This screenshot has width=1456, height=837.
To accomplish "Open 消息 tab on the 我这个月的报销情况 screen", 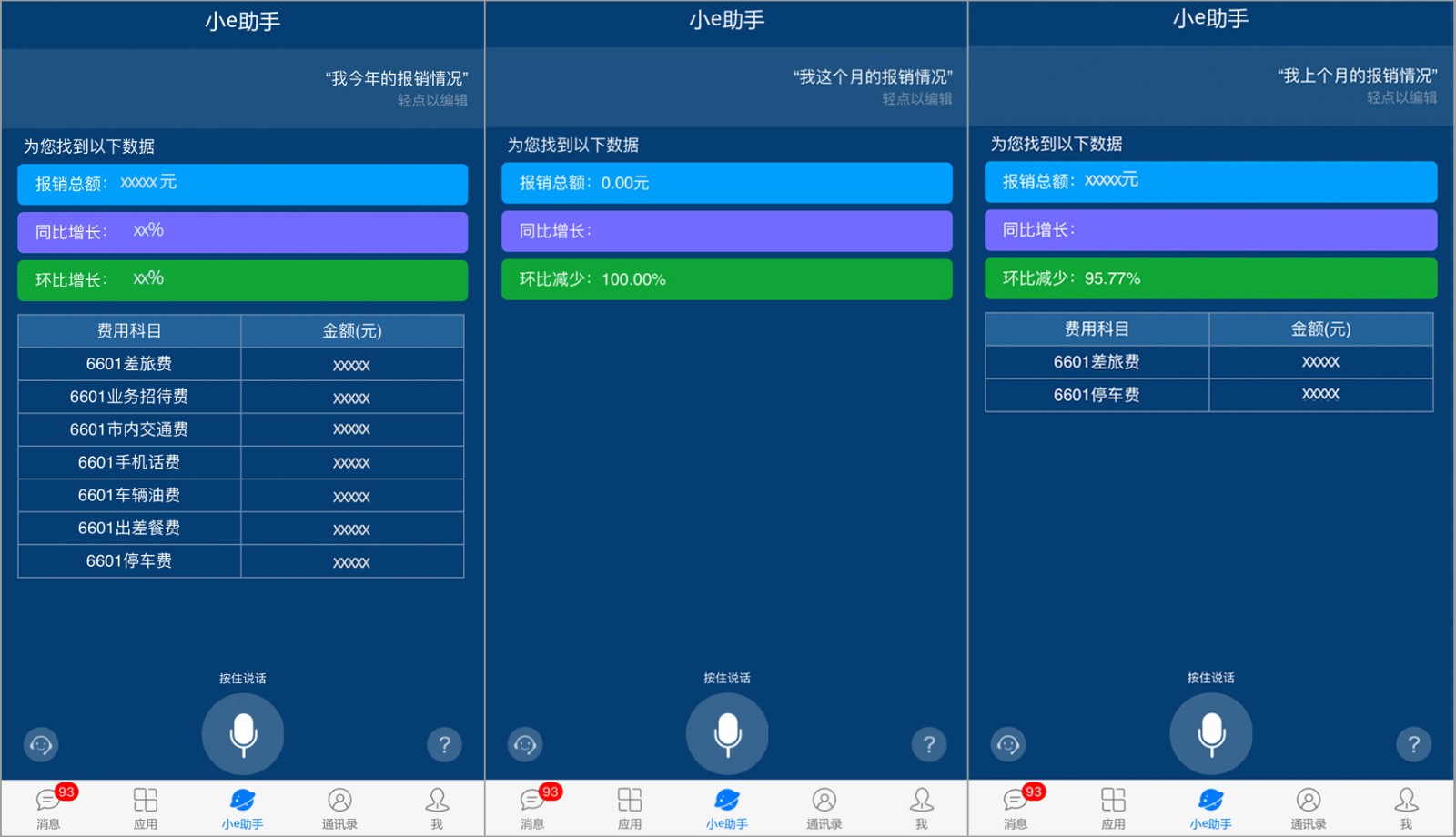I will point(532,807).
